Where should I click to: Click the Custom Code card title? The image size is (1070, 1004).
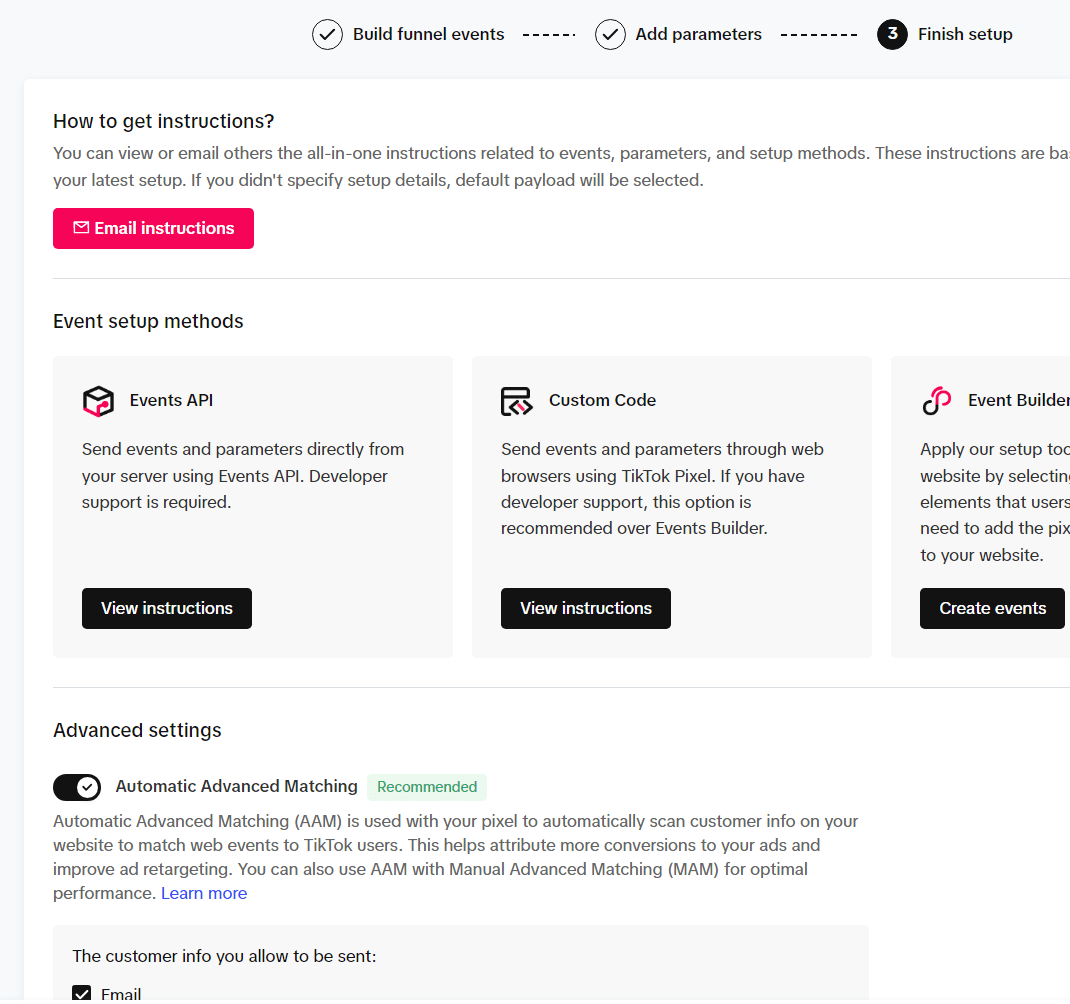[602, 400]
